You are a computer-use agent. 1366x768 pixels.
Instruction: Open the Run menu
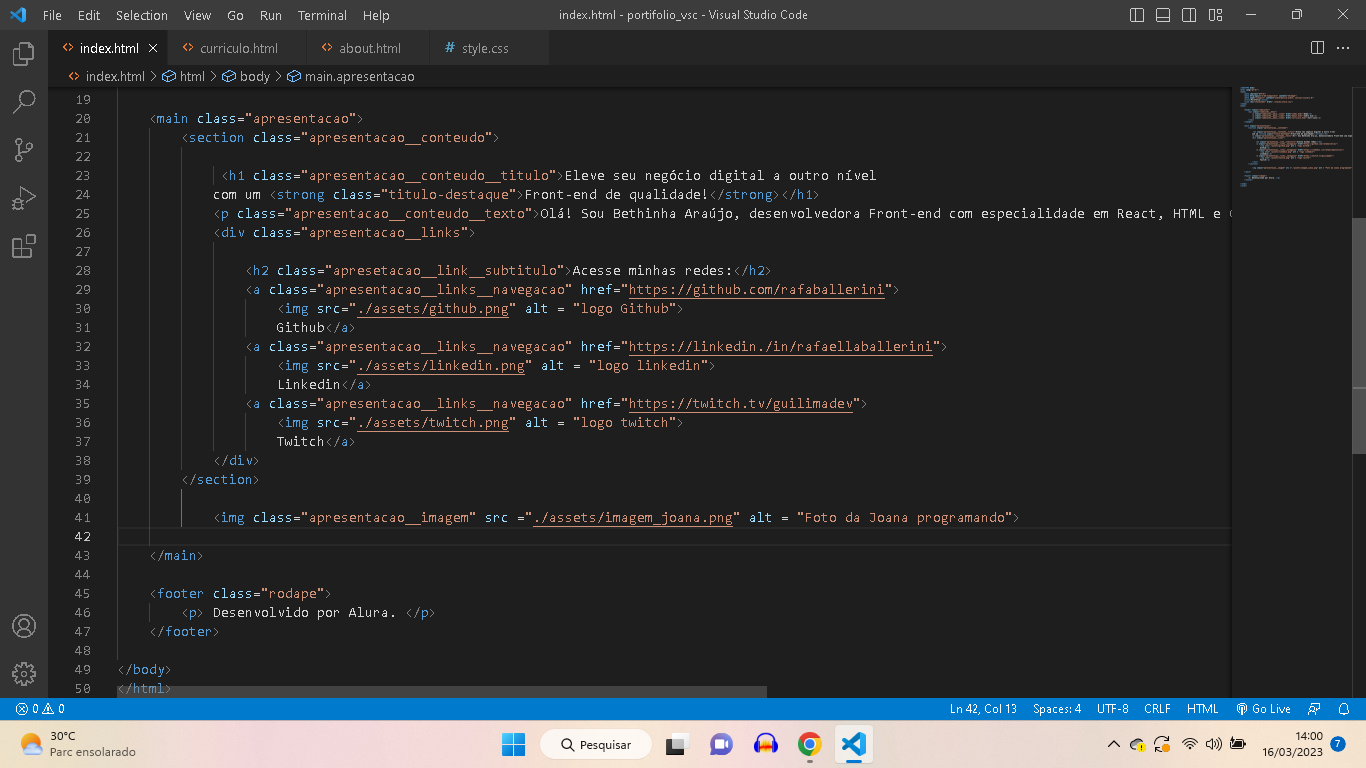point(270,15)
